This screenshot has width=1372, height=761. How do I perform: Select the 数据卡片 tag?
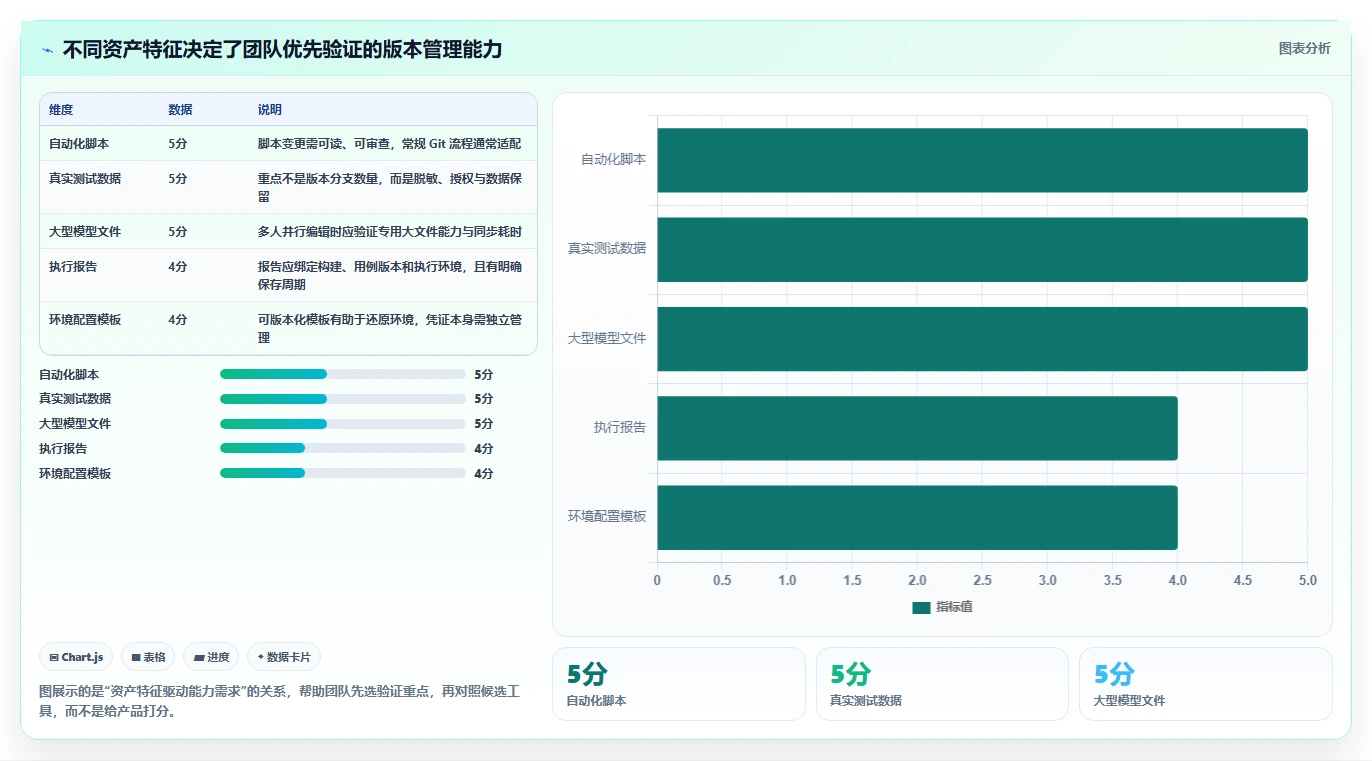(284, 657)
